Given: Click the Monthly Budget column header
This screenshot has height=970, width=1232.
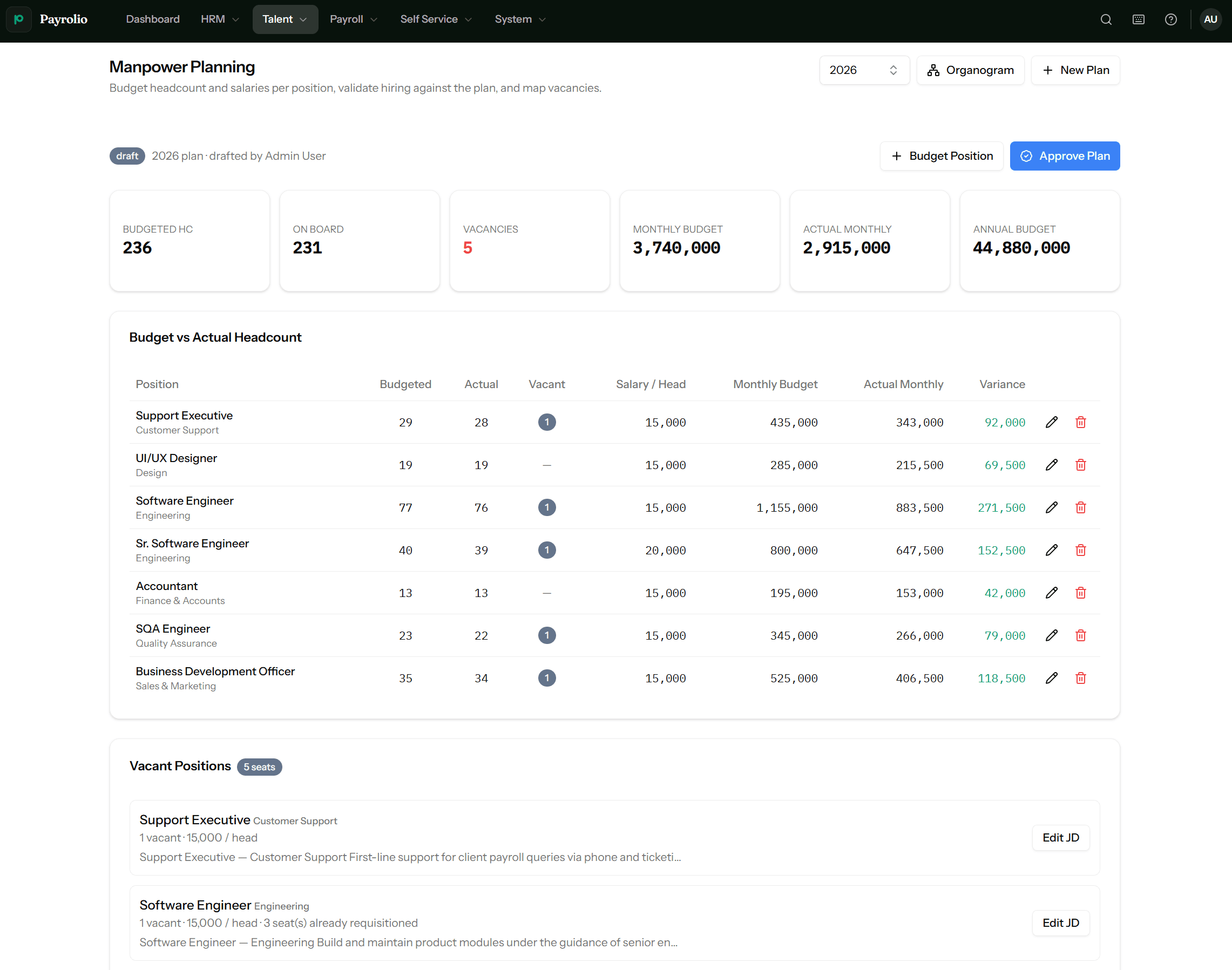Looking at the screenshot, I should coord(775,384).
